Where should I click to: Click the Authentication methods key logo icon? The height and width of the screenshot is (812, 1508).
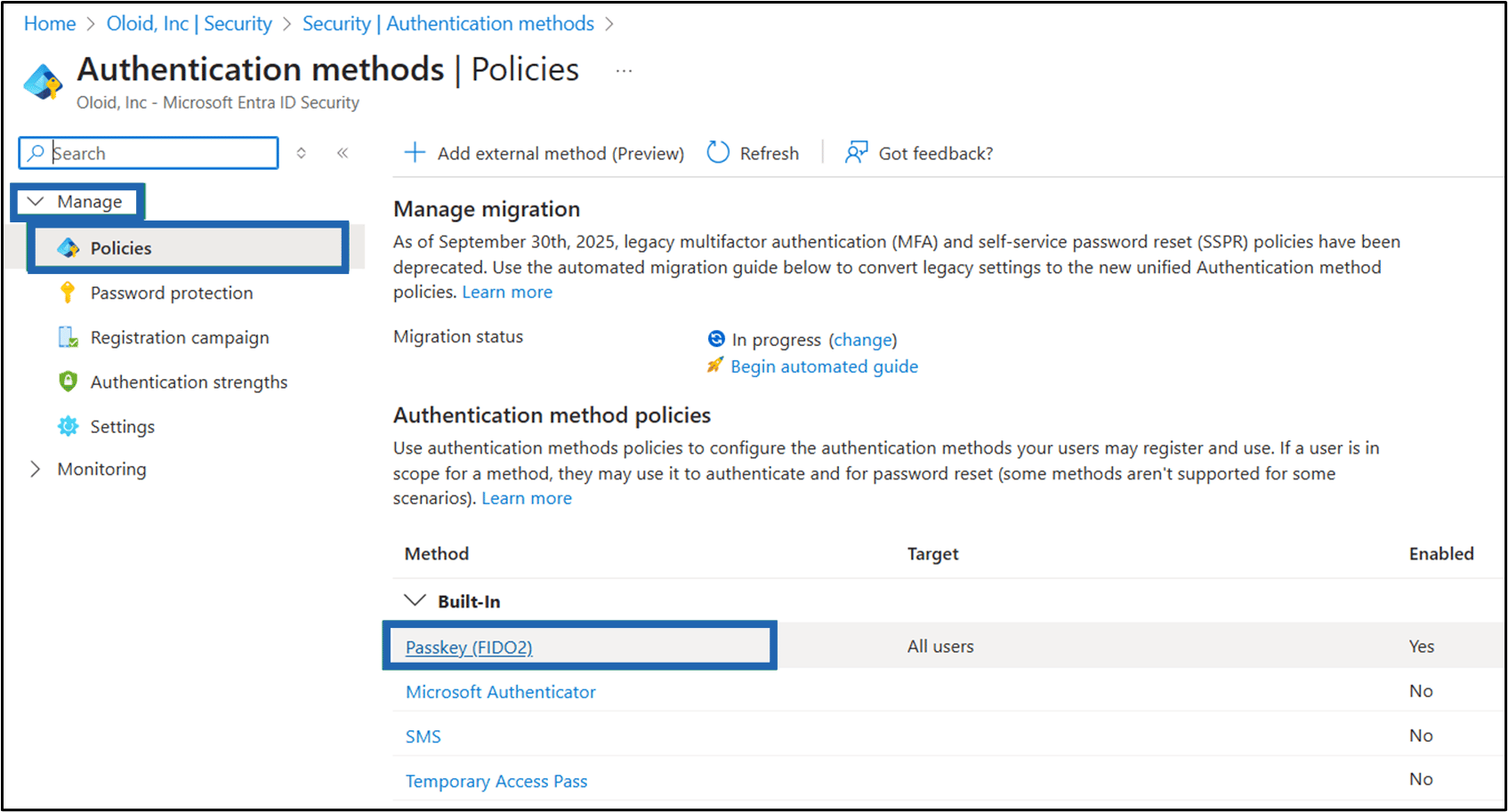click(x=43, y=82)
